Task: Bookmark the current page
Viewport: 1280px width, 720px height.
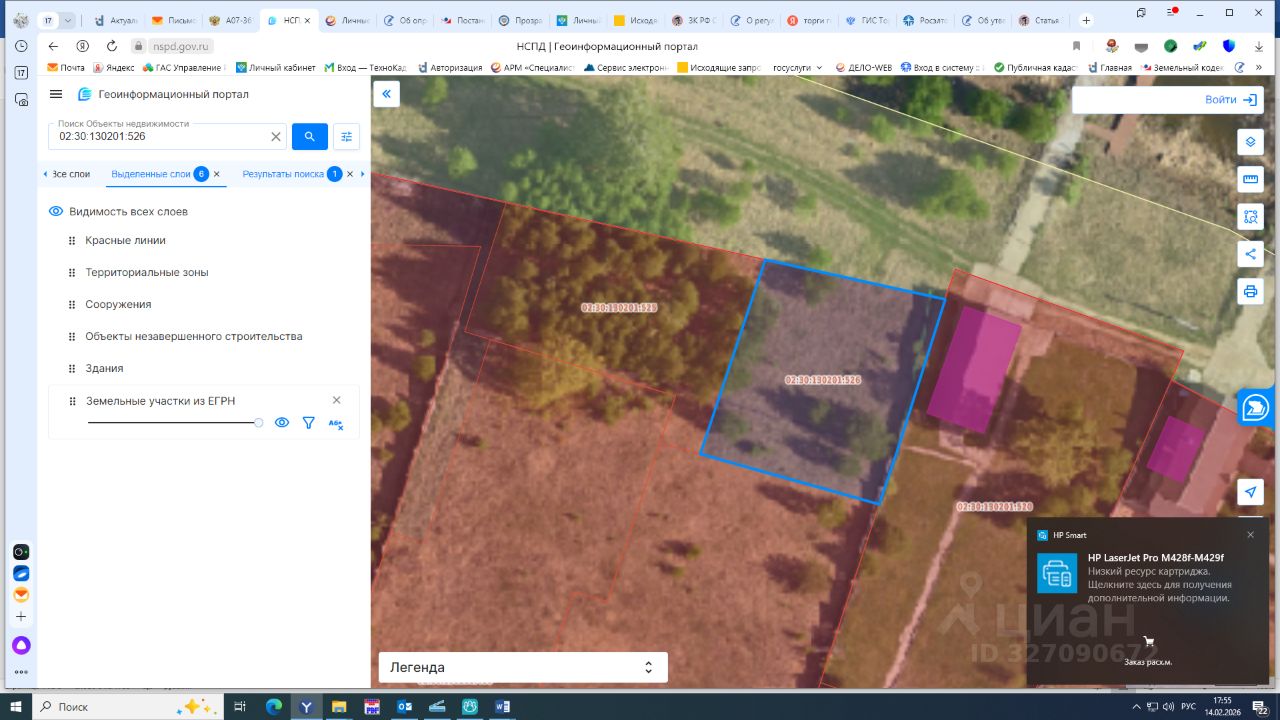Action: [1076, 46]
